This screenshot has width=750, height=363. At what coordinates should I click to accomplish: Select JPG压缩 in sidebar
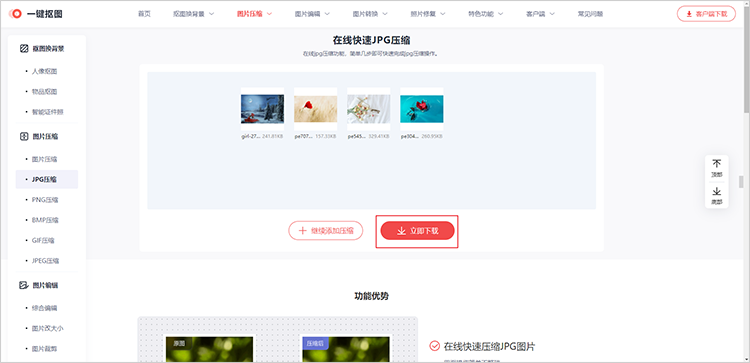point(47,179)
